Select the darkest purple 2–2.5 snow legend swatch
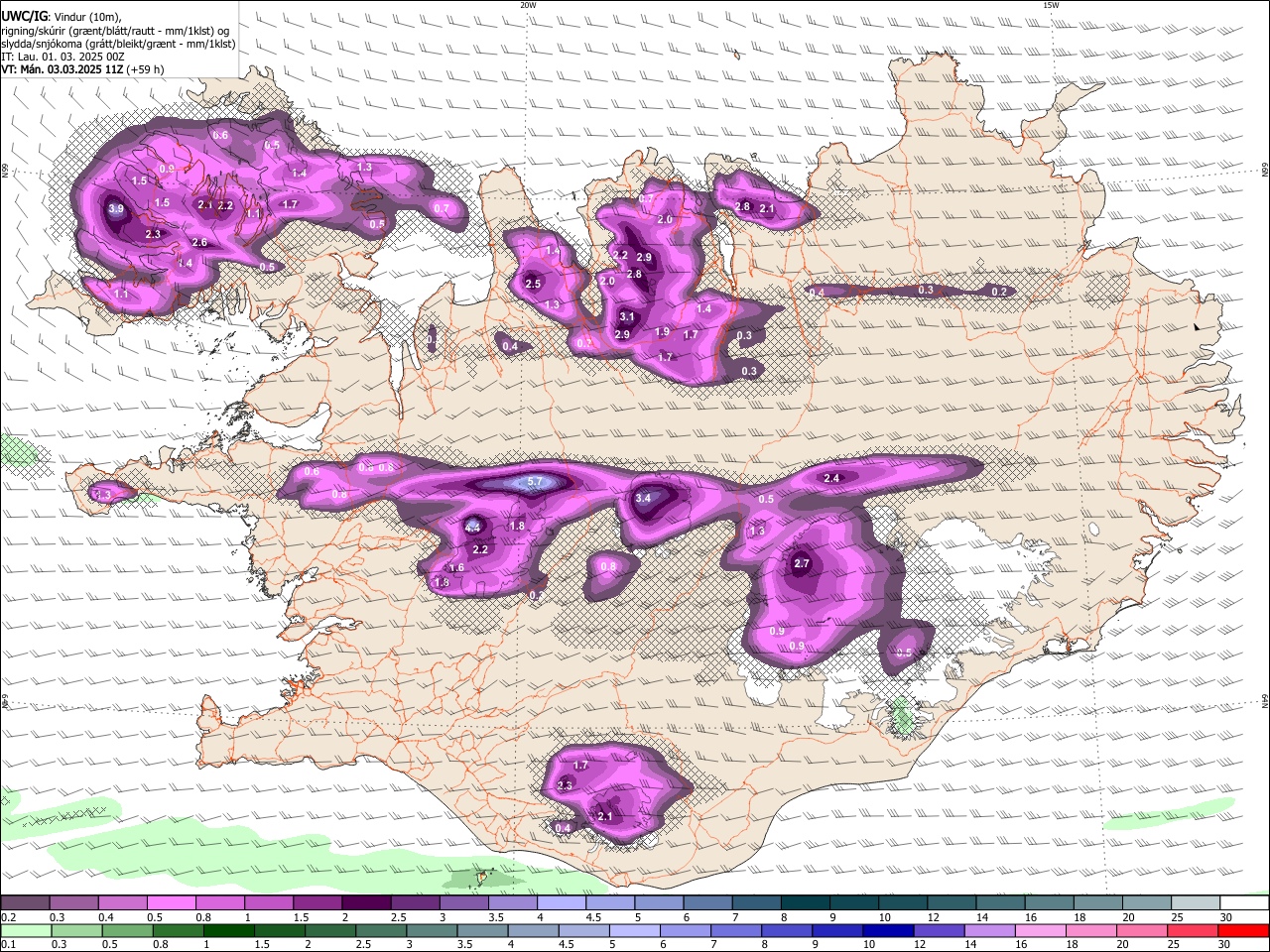 [366, 902]
